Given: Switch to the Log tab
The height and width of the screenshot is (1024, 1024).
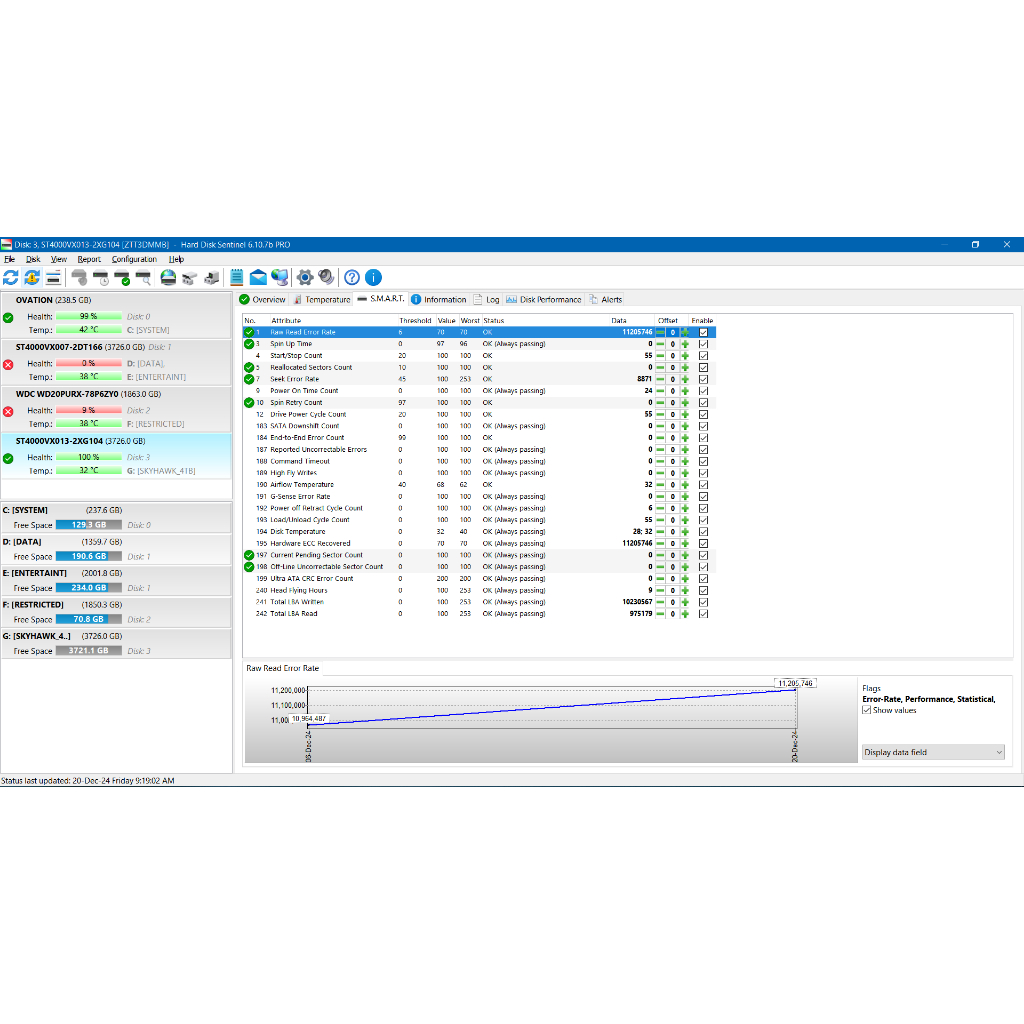Looking at the screenshot, I should coord(487,300).
